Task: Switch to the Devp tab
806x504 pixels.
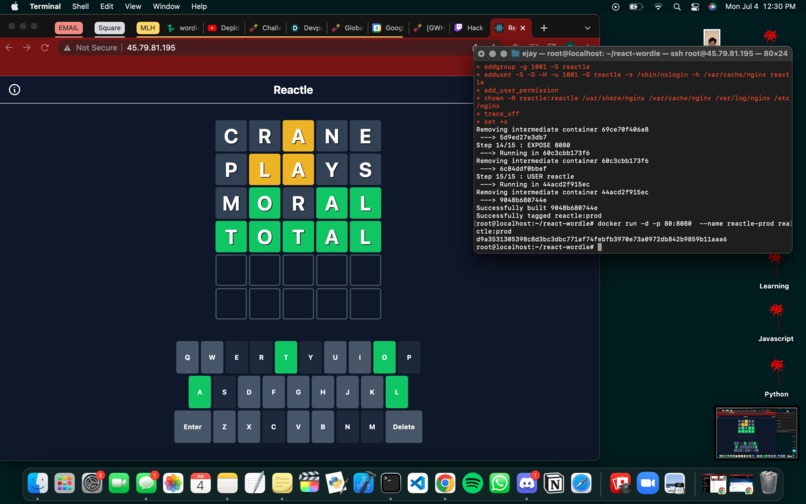Action: point(307,28)
